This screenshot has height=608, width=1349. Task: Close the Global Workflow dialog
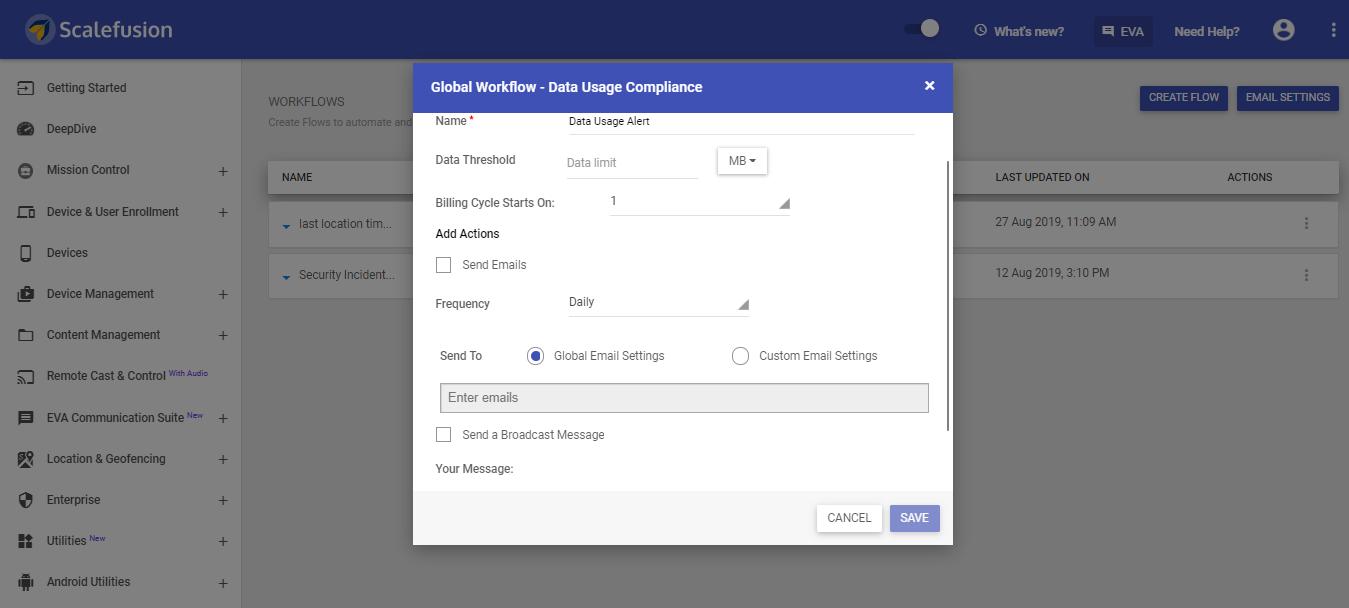(x=929, y=86)
